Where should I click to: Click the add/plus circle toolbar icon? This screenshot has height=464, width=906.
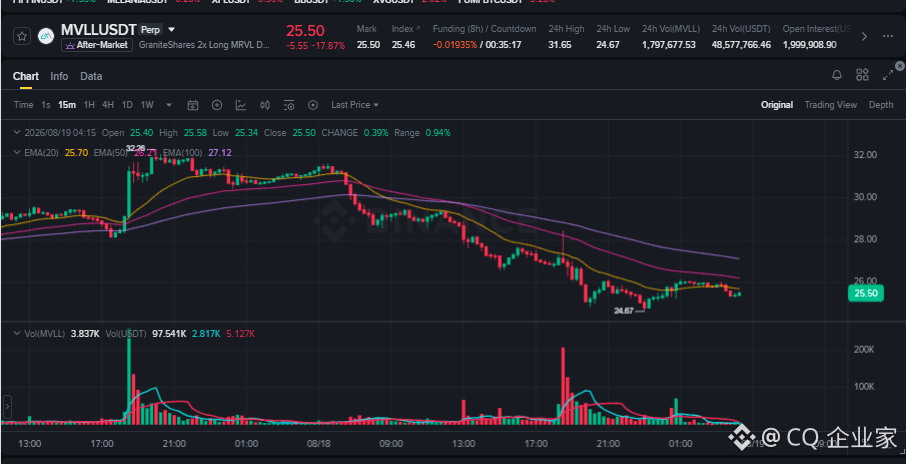pyautogui.click(x=217, y=105)
